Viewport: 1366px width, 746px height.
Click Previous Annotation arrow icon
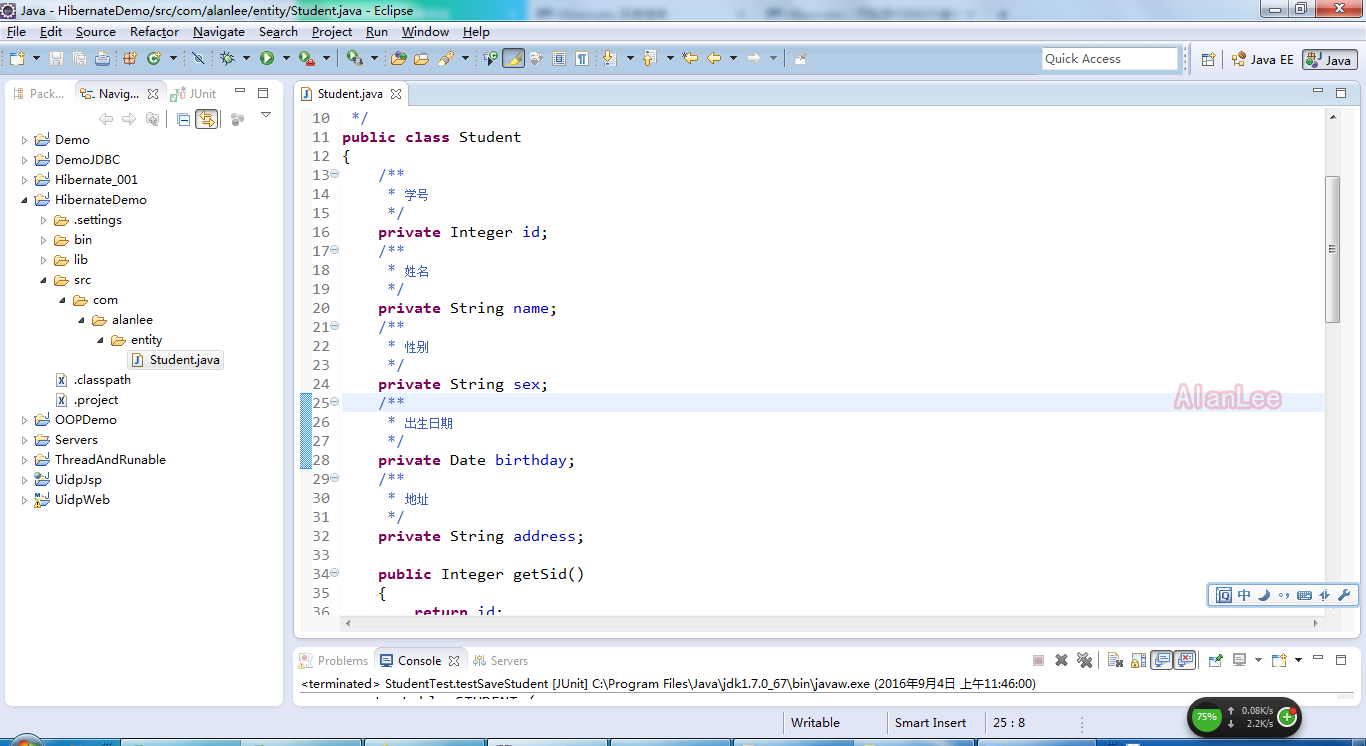(649, 59)
